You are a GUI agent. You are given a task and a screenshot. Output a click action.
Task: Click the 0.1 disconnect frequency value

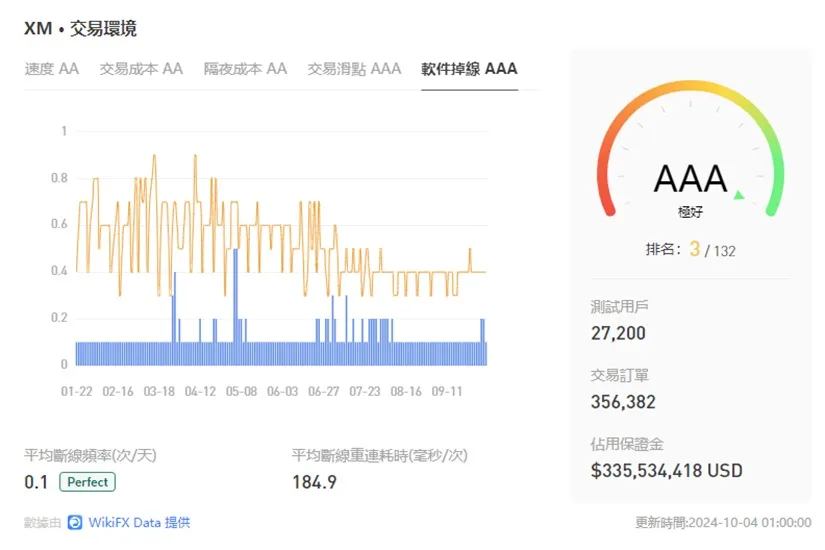[x=36, y=482]
